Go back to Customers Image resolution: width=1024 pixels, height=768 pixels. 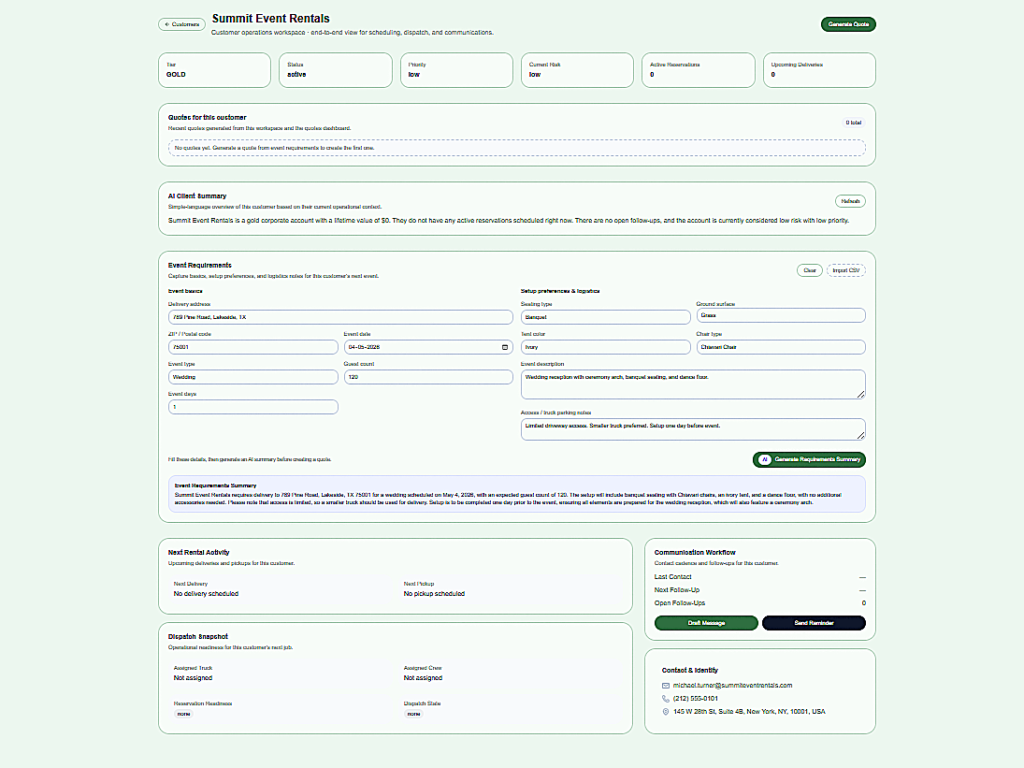(182, 24)
